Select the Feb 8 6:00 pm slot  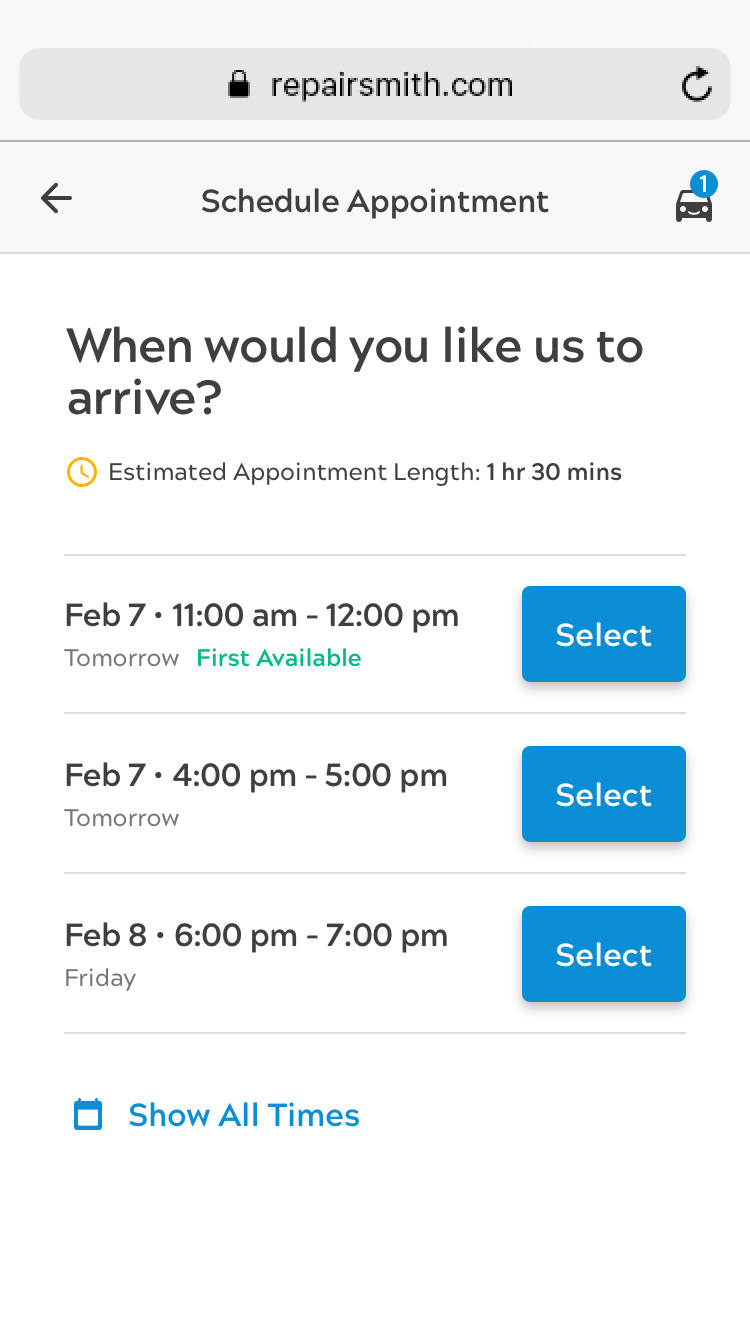coord(603,954)
